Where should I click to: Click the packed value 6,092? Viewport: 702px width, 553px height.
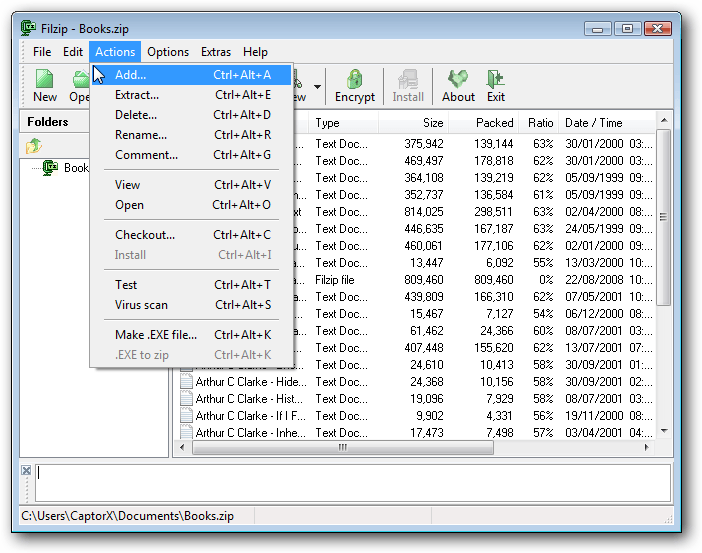point(499,263)
